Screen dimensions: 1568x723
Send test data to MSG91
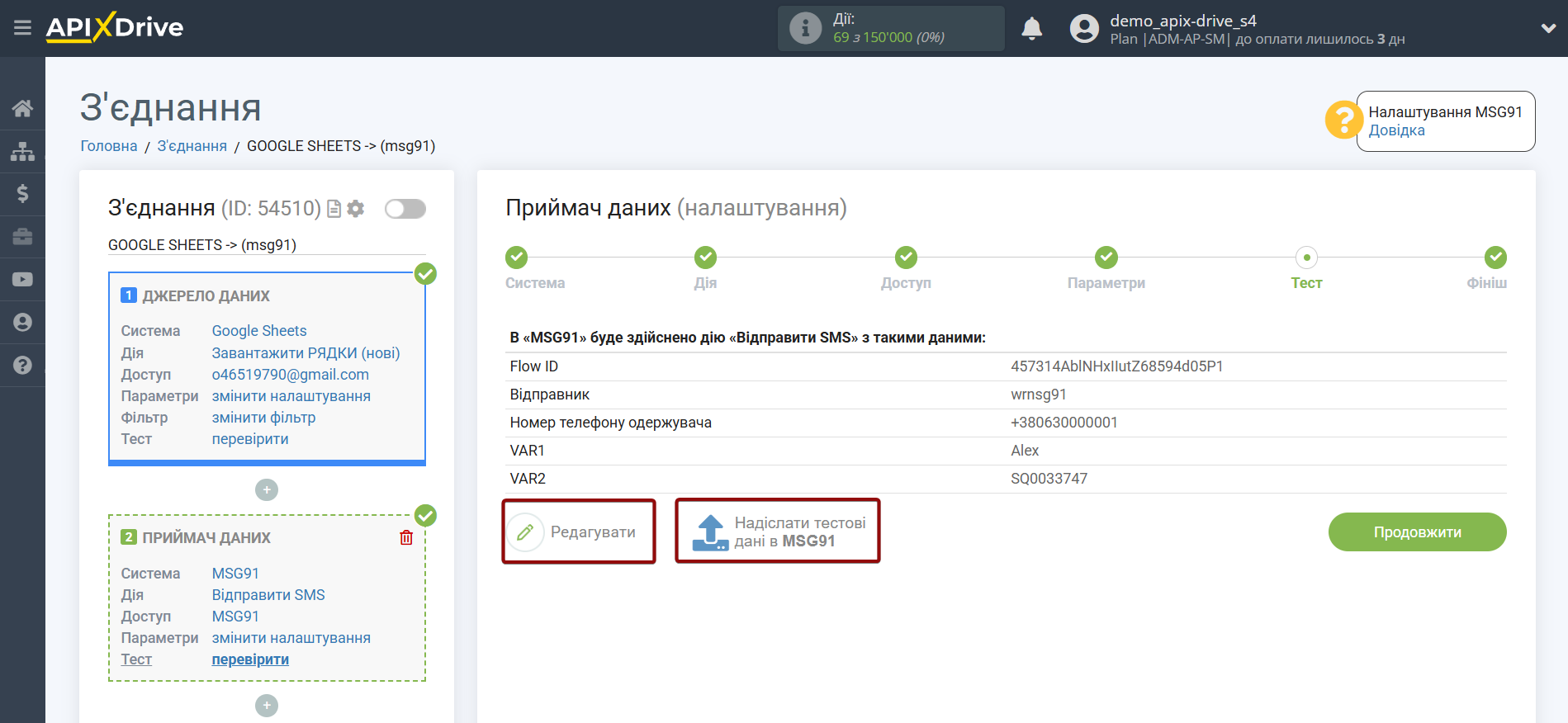(x=778, y=532)
